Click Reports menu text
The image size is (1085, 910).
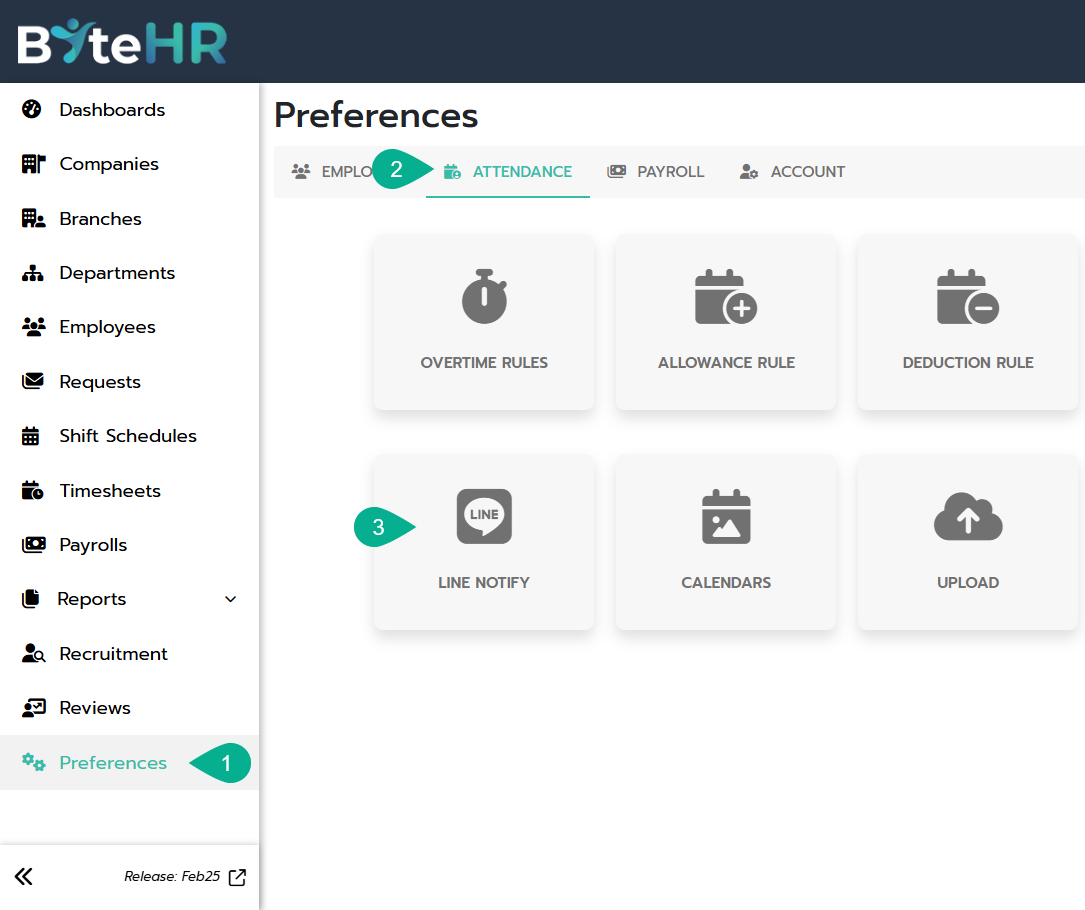coord(91,599)
